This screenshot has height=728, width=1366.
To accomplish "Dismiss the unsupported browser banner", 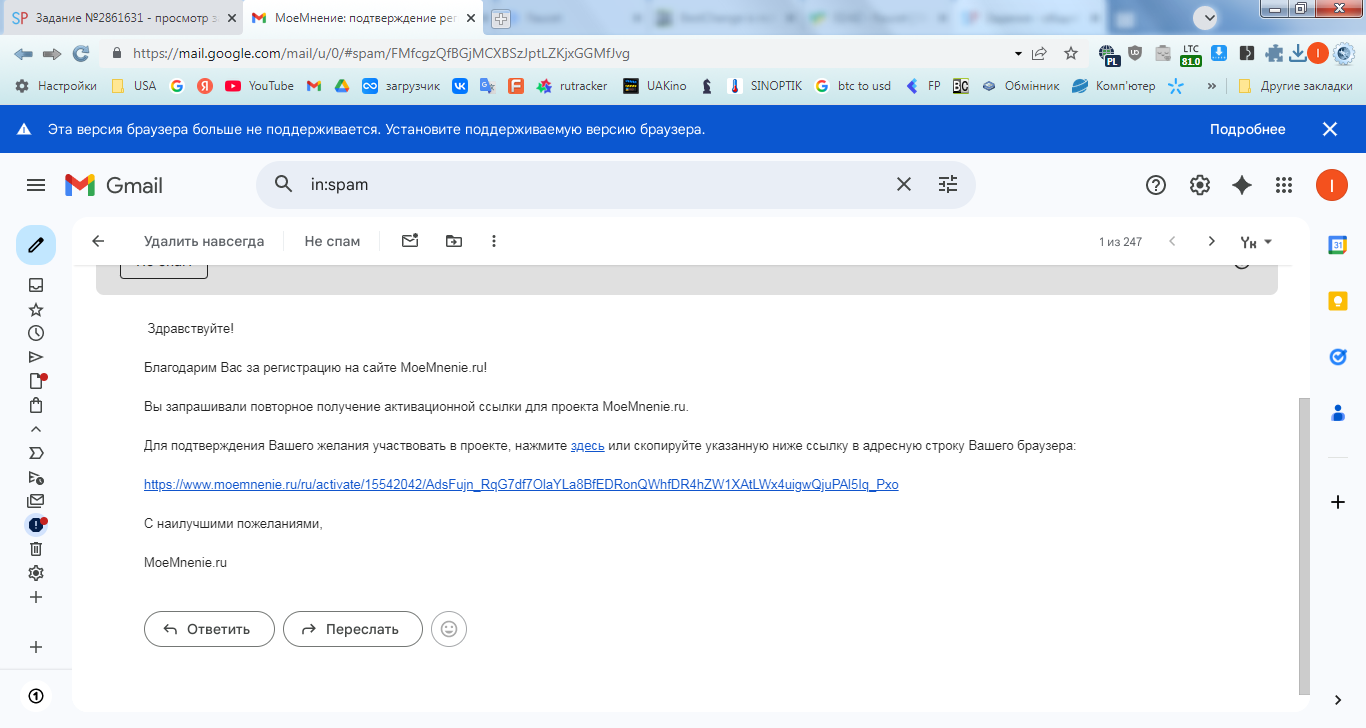I will pos(1330,129).
